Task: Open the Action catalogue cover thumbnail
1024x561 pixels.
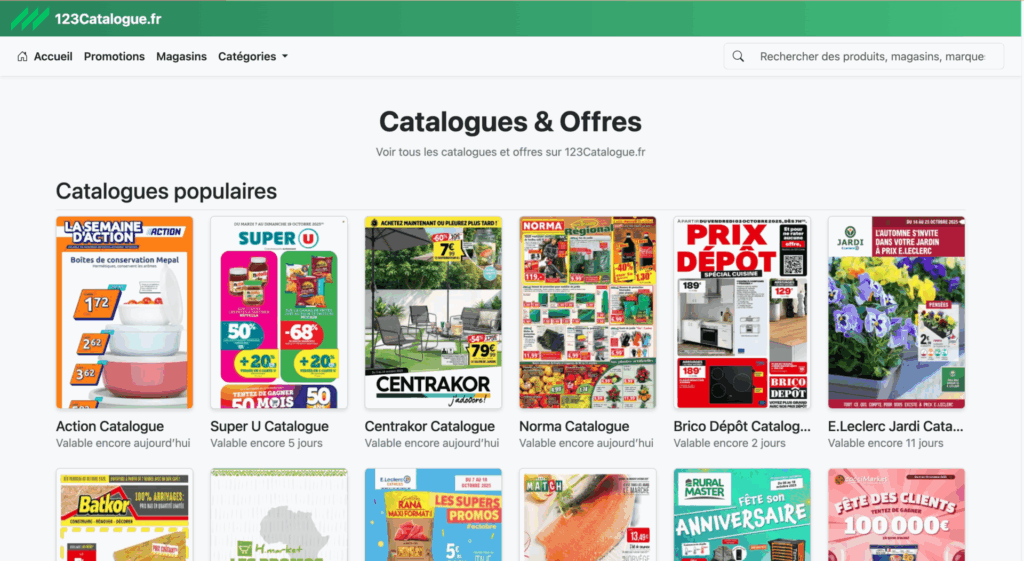Action: coord(125,313)
